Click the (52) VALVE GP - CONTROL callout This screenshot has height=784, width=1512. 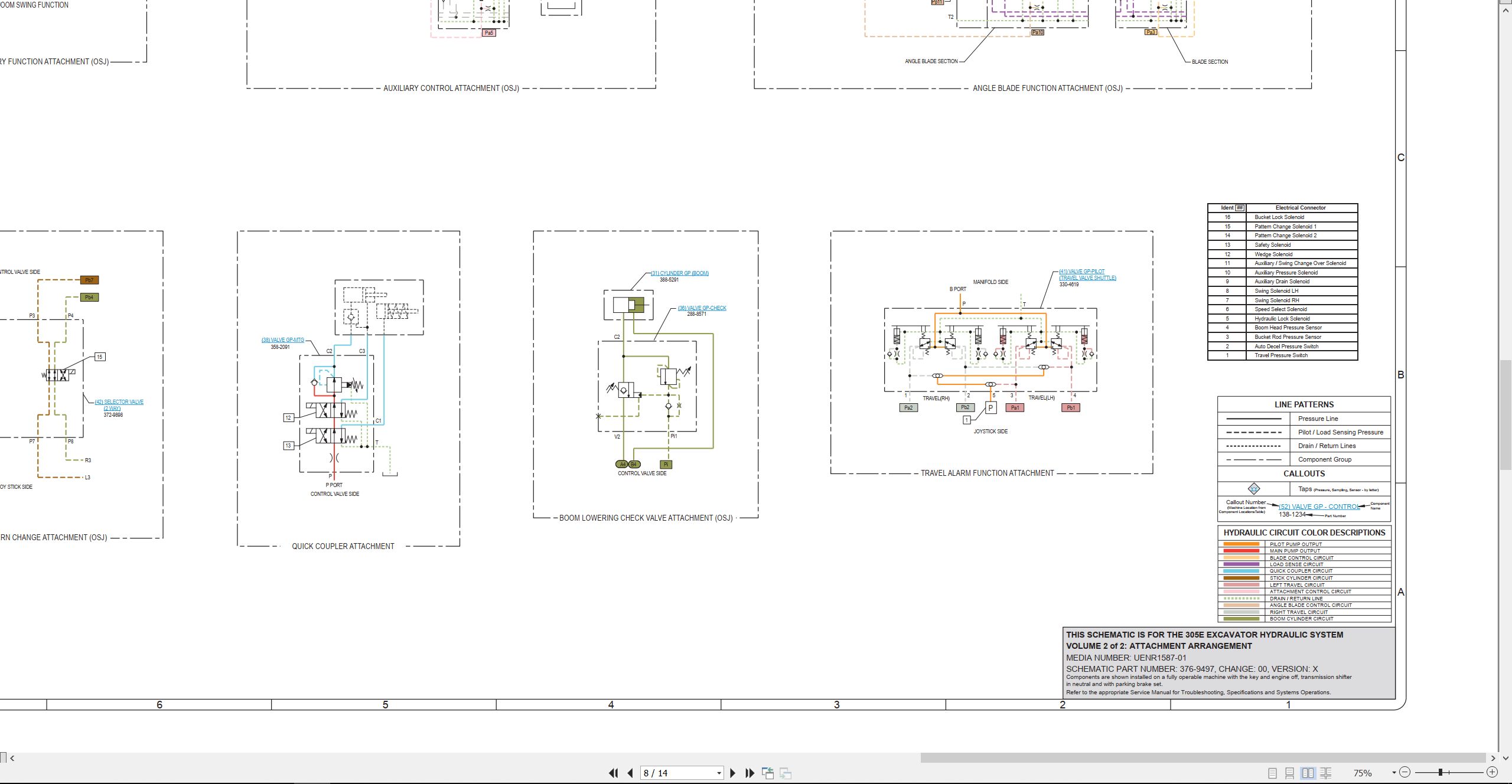[x=1319, y=507]
